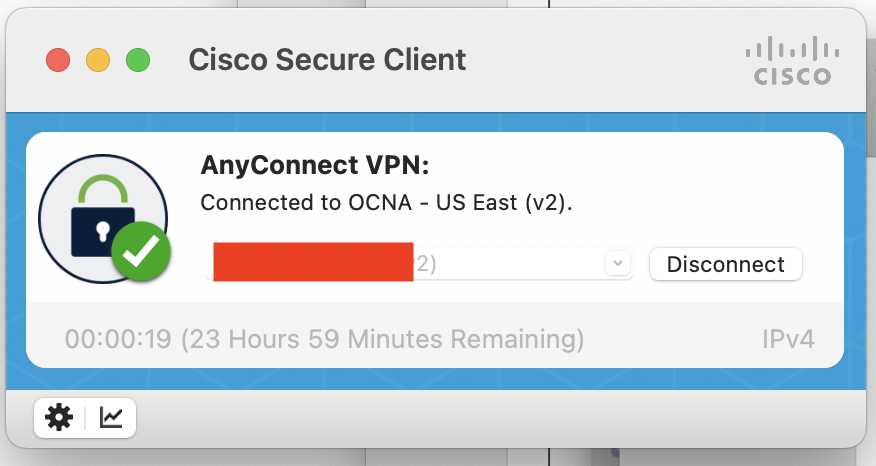This screenshot has height=466, width=876.
Task: Select the AnyConnect VPN heading
Action: pyautogui.click(x=315, y=165)
